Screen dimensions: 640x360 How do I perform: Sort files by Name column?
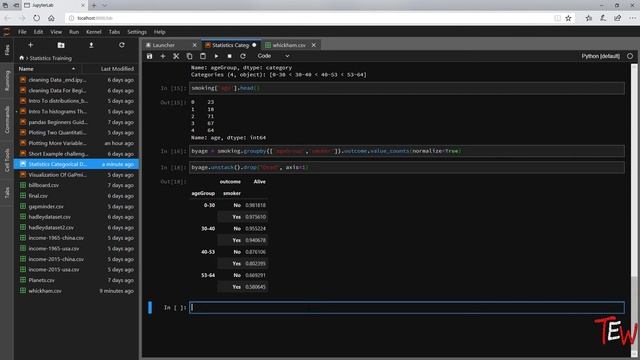click(x=48, y=69)
